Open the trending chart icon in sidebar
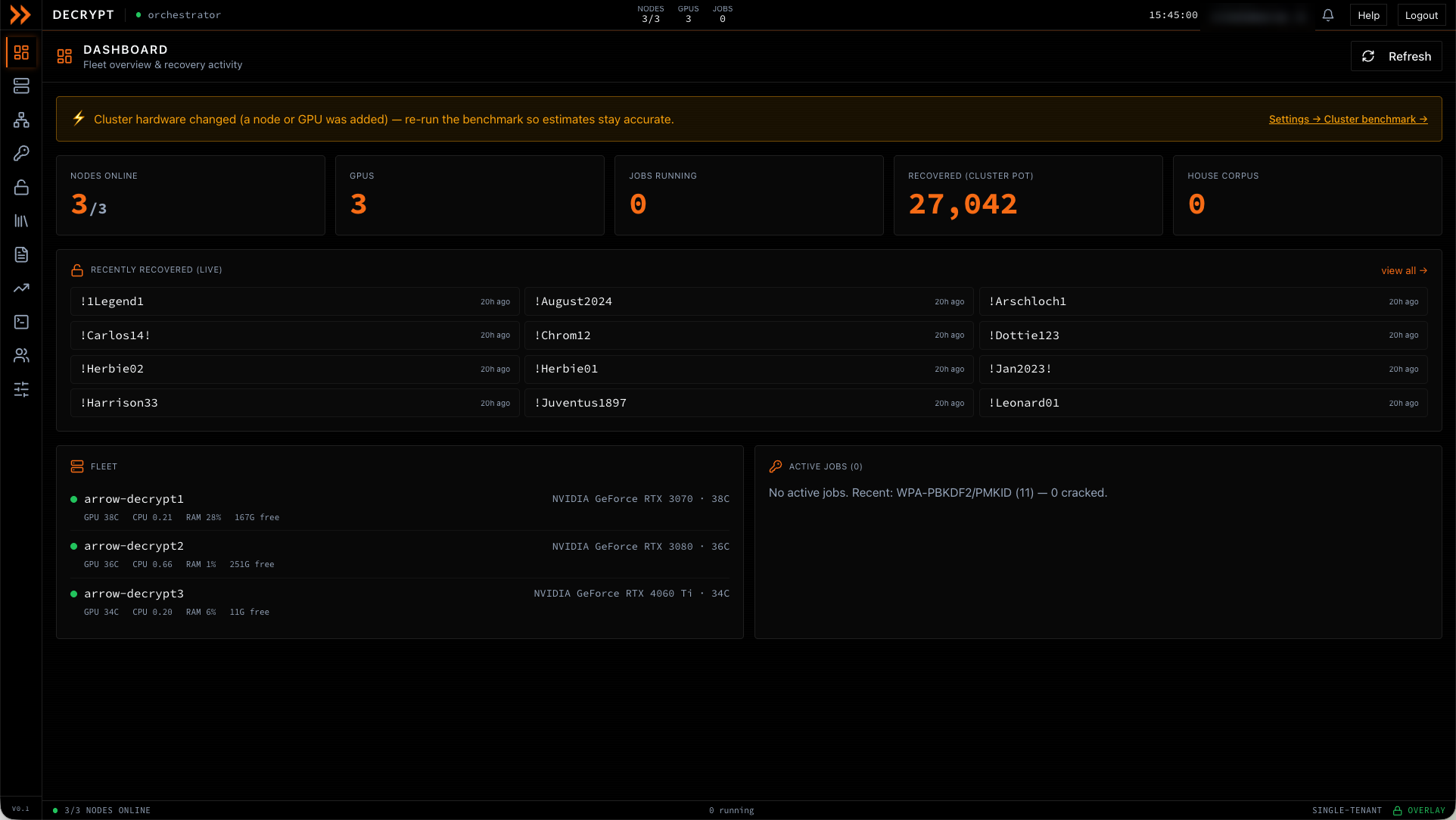This screenshot has height=820, width=1456. pyautogui.click(x=21, y=288)
